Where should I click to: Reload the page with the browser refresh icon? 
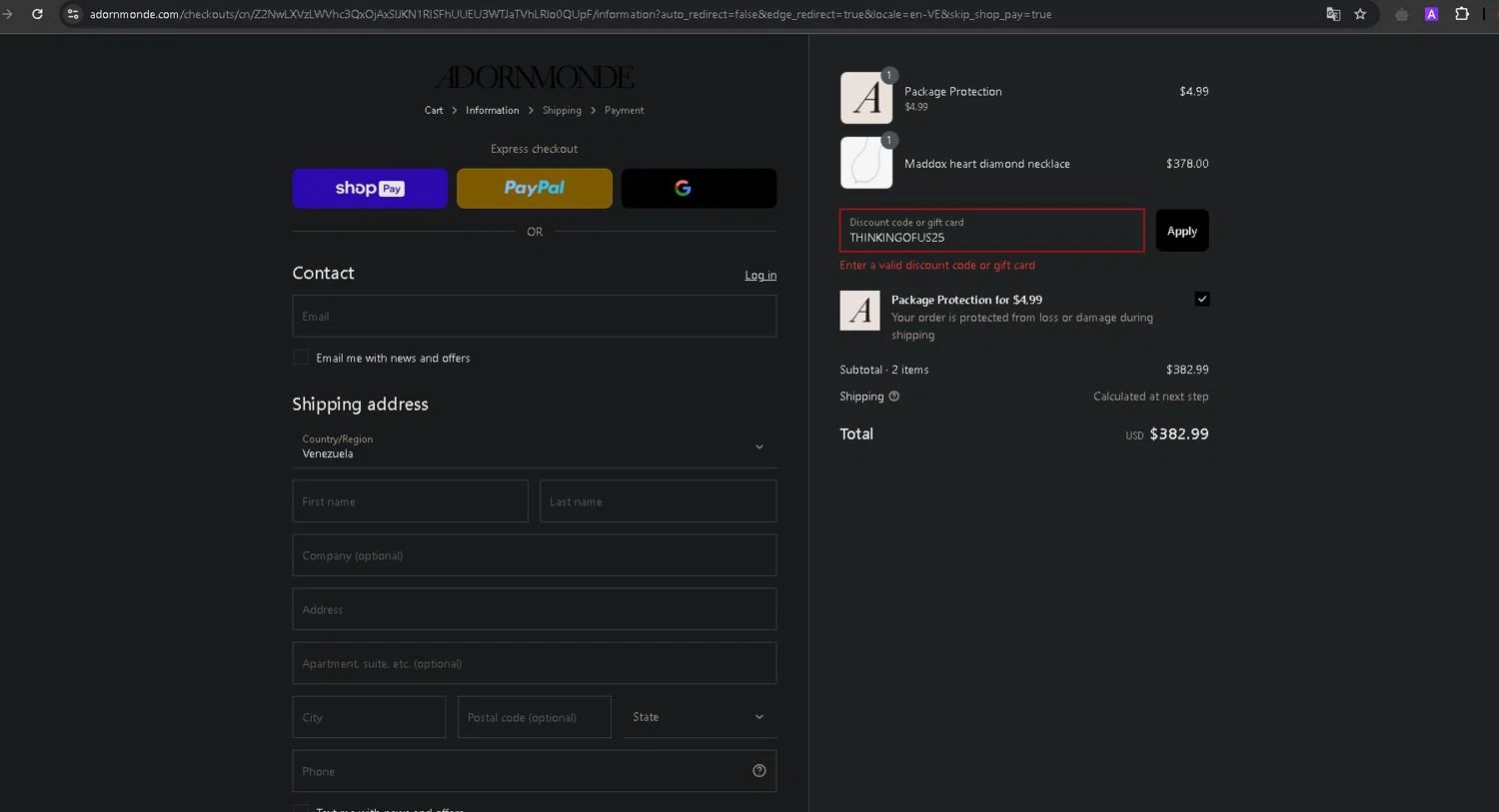[x=37, y=14]
